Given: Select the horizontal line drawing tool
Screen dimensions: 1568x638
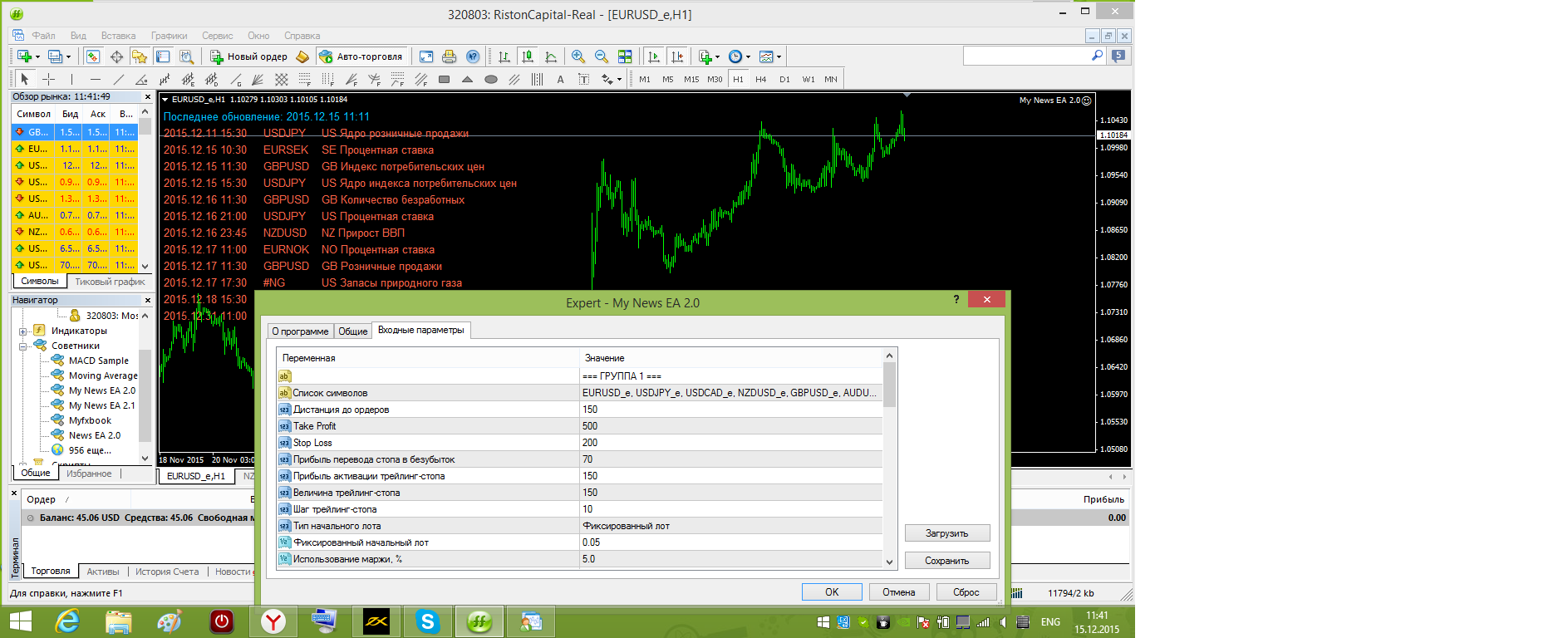Looking at the screenshot, I should (x=96, y=79).
